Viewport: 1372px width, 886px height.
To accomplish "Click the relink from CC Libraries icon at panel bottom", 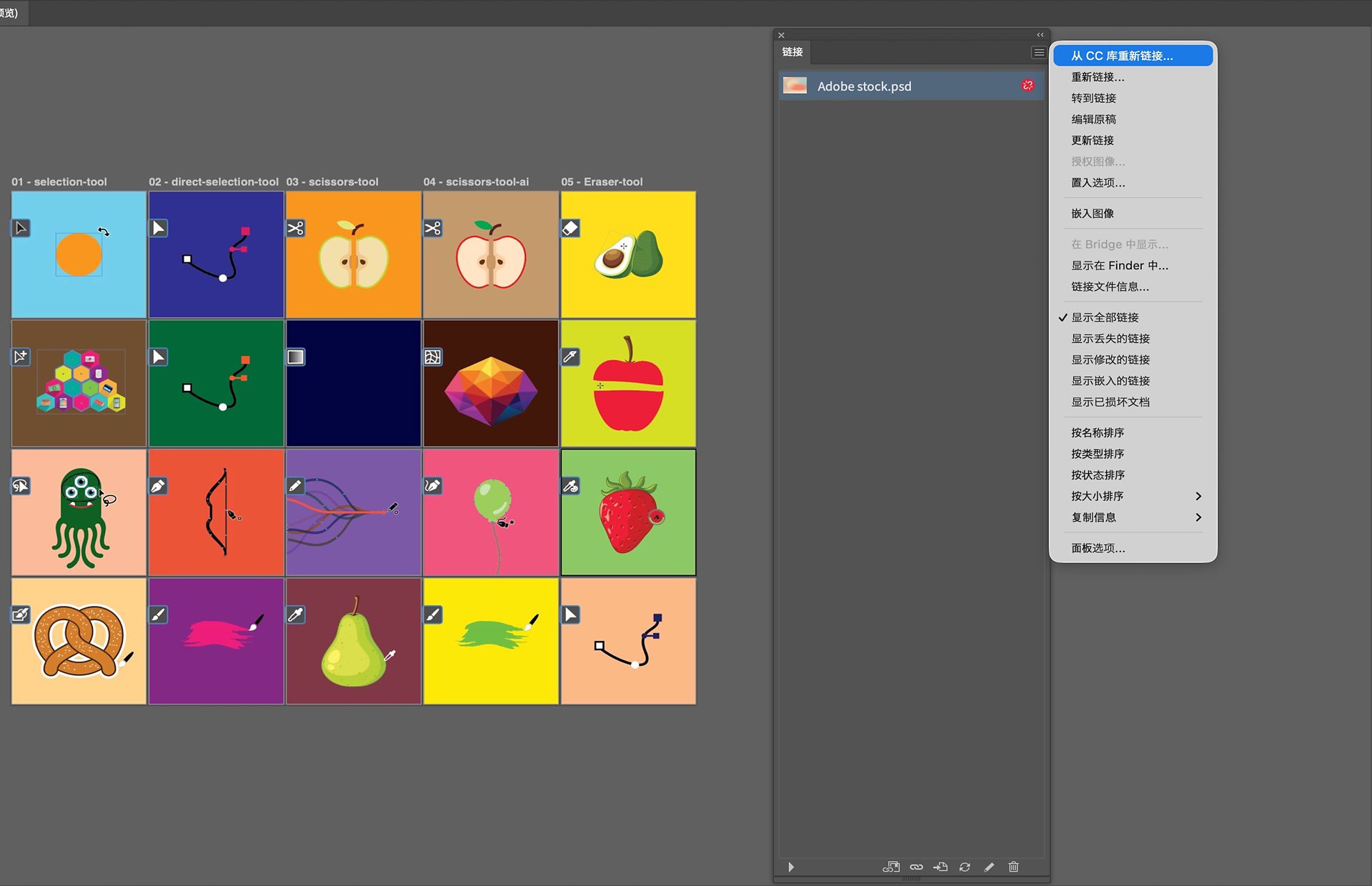I will tap(891, 867).
